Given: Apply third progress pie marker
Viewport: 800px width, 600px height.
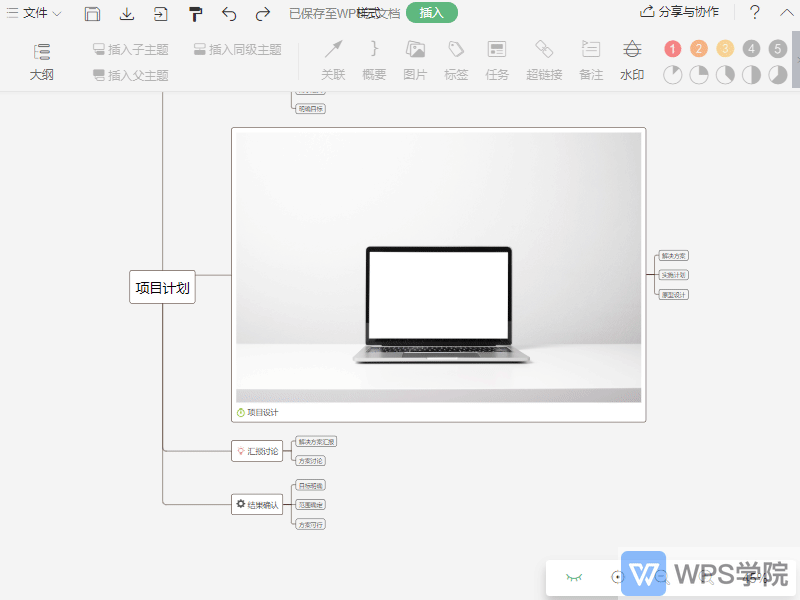Looking at the screenshot, I should click(x=725, y=75).
